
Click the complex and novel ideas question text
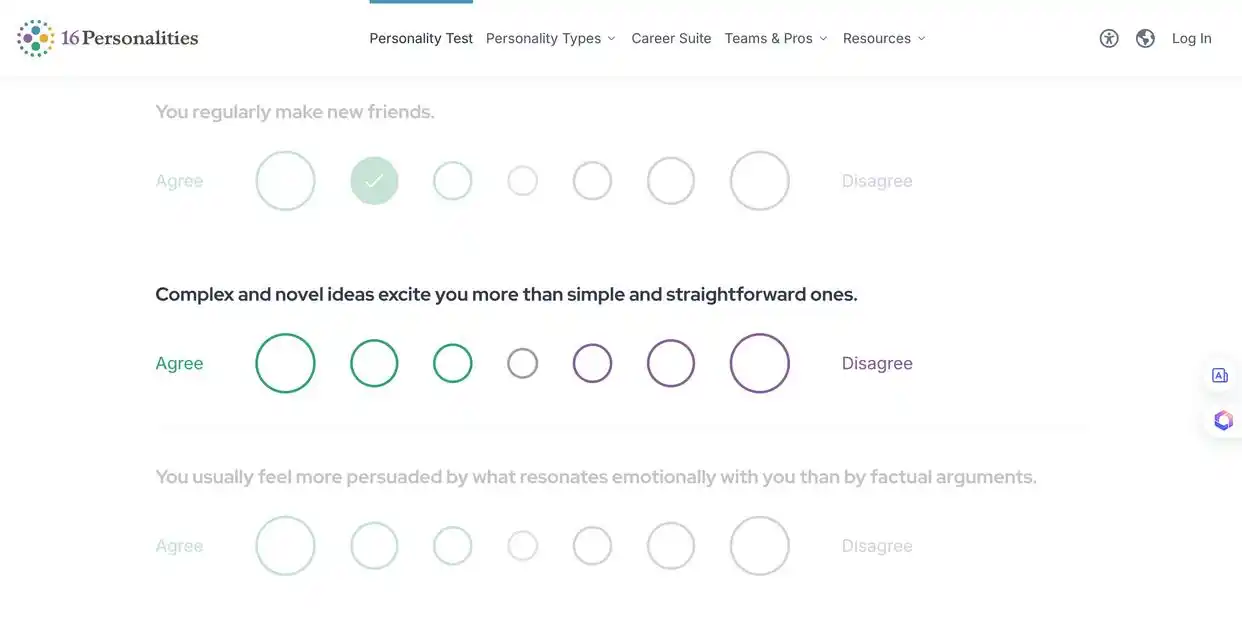pyautogui.click(x=506, y=295)
